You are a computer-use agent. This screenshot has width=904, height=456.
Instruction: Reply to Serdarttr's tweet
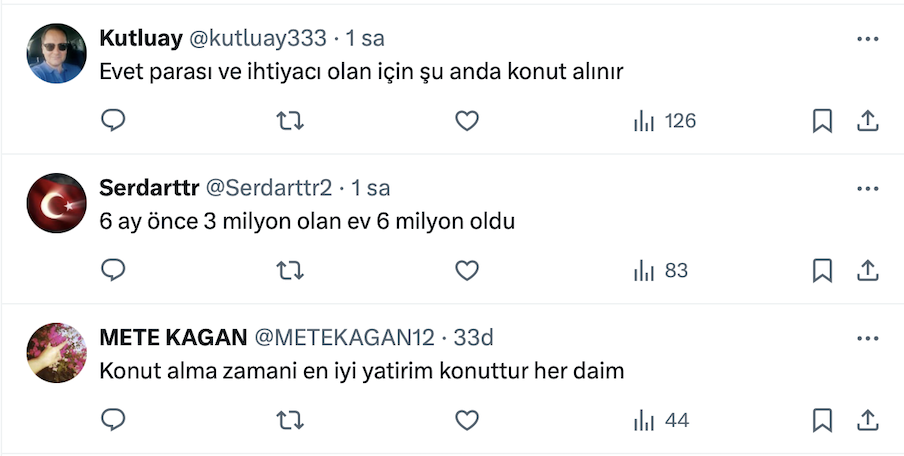pos(114,271)
